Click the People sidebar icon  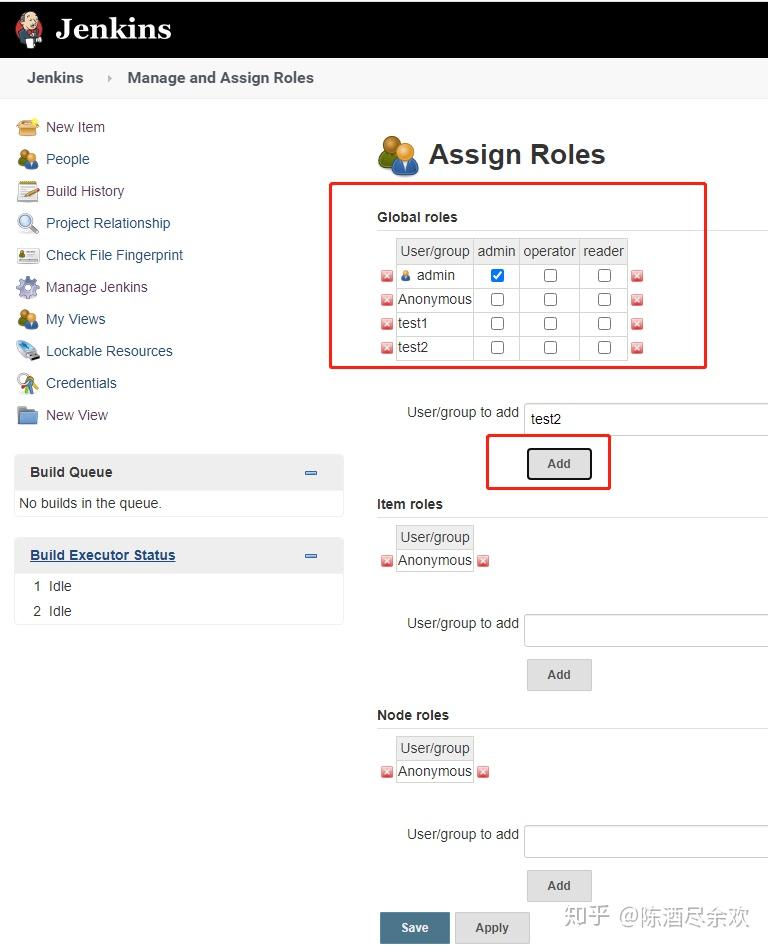tap(28, 159)
